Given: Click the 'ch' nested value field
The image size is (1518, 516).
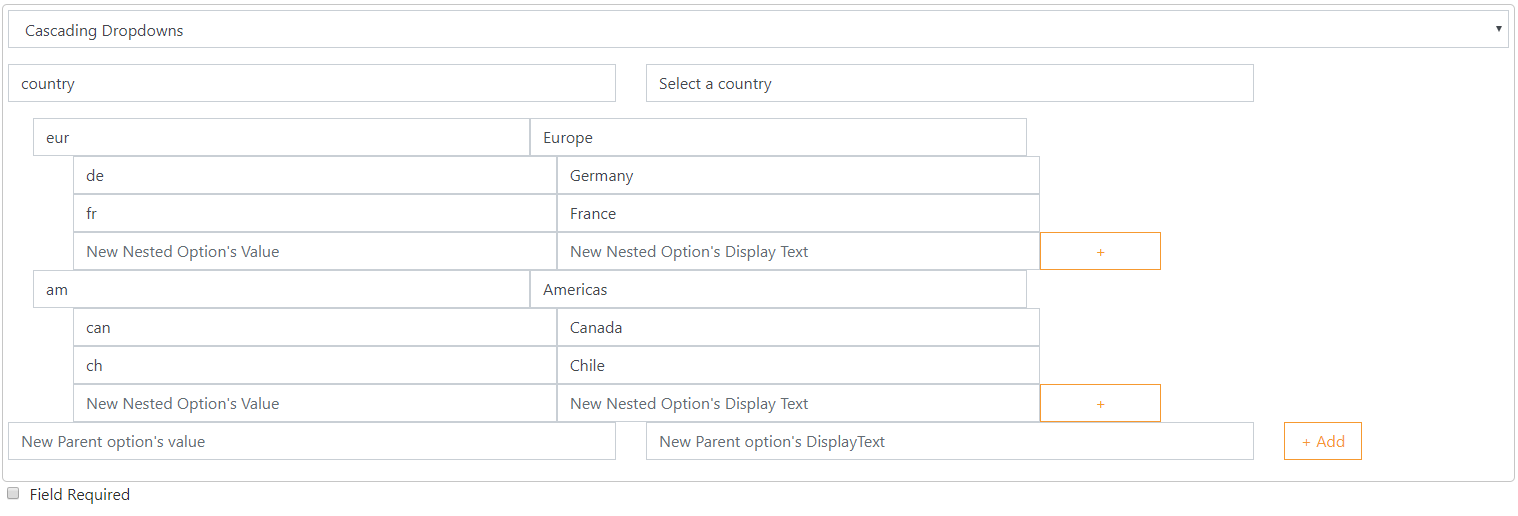Looking at the screenshot, I should tap(315, 365).
